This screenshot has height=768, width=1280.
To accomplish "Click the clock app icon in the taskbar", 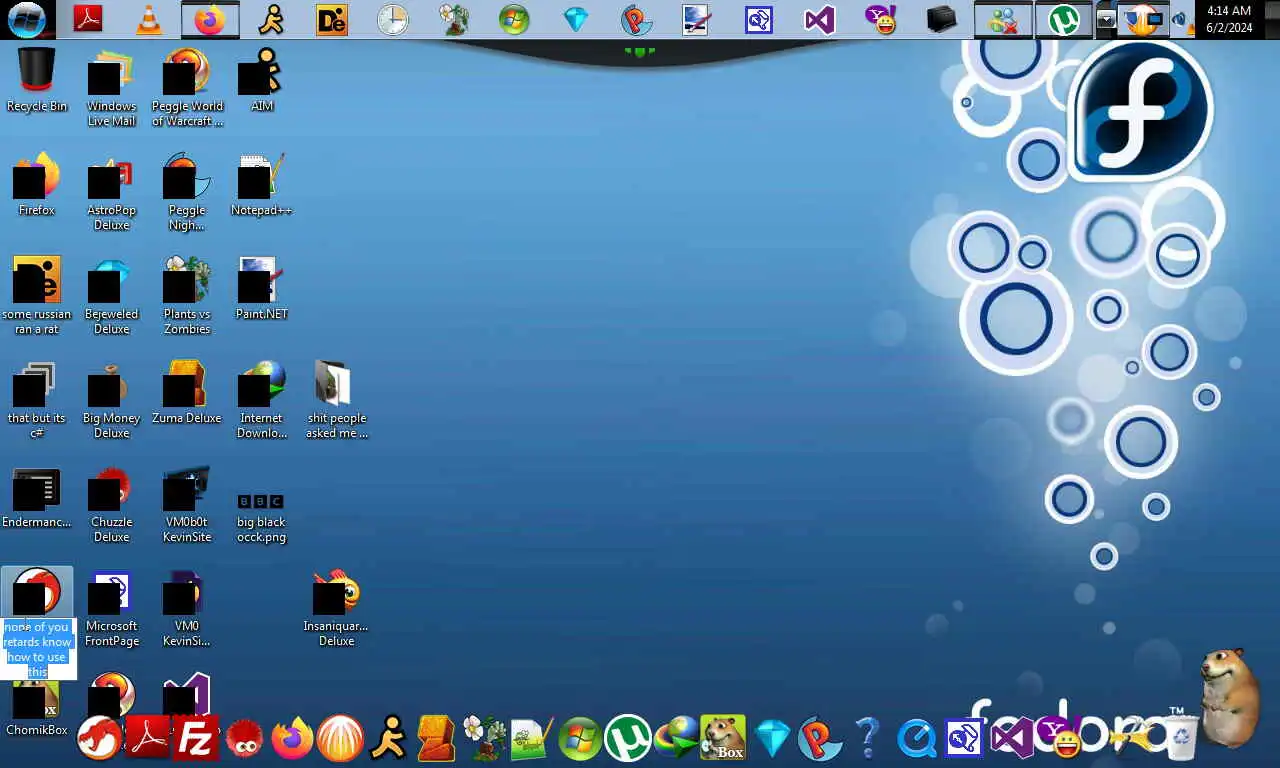I will [x=392, y=19].
